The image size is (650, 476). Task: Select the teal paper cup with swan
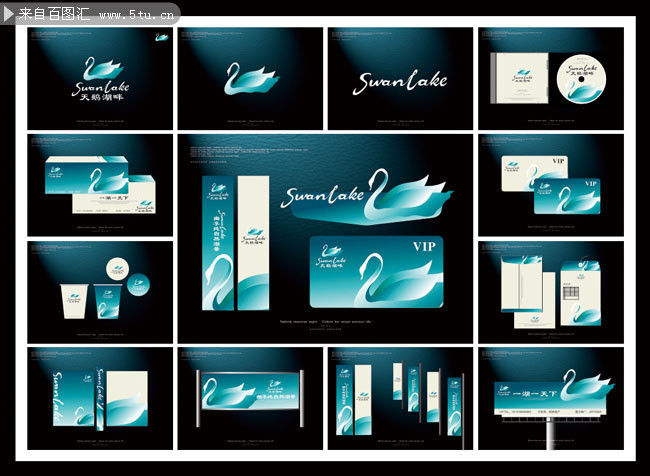(x=108, y=301)
